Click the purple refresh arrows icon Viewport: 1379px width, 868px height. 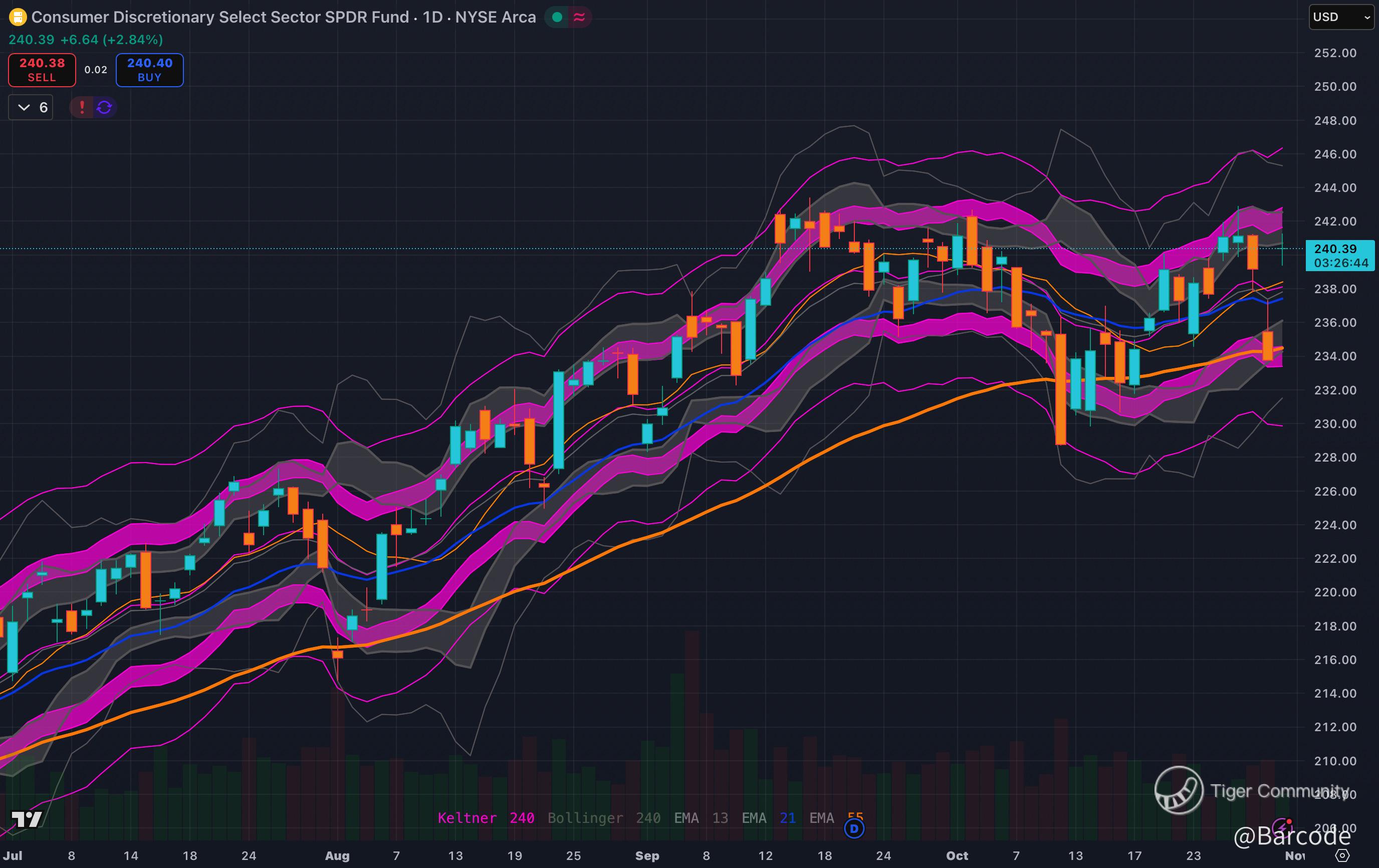(x=104, y=107)
